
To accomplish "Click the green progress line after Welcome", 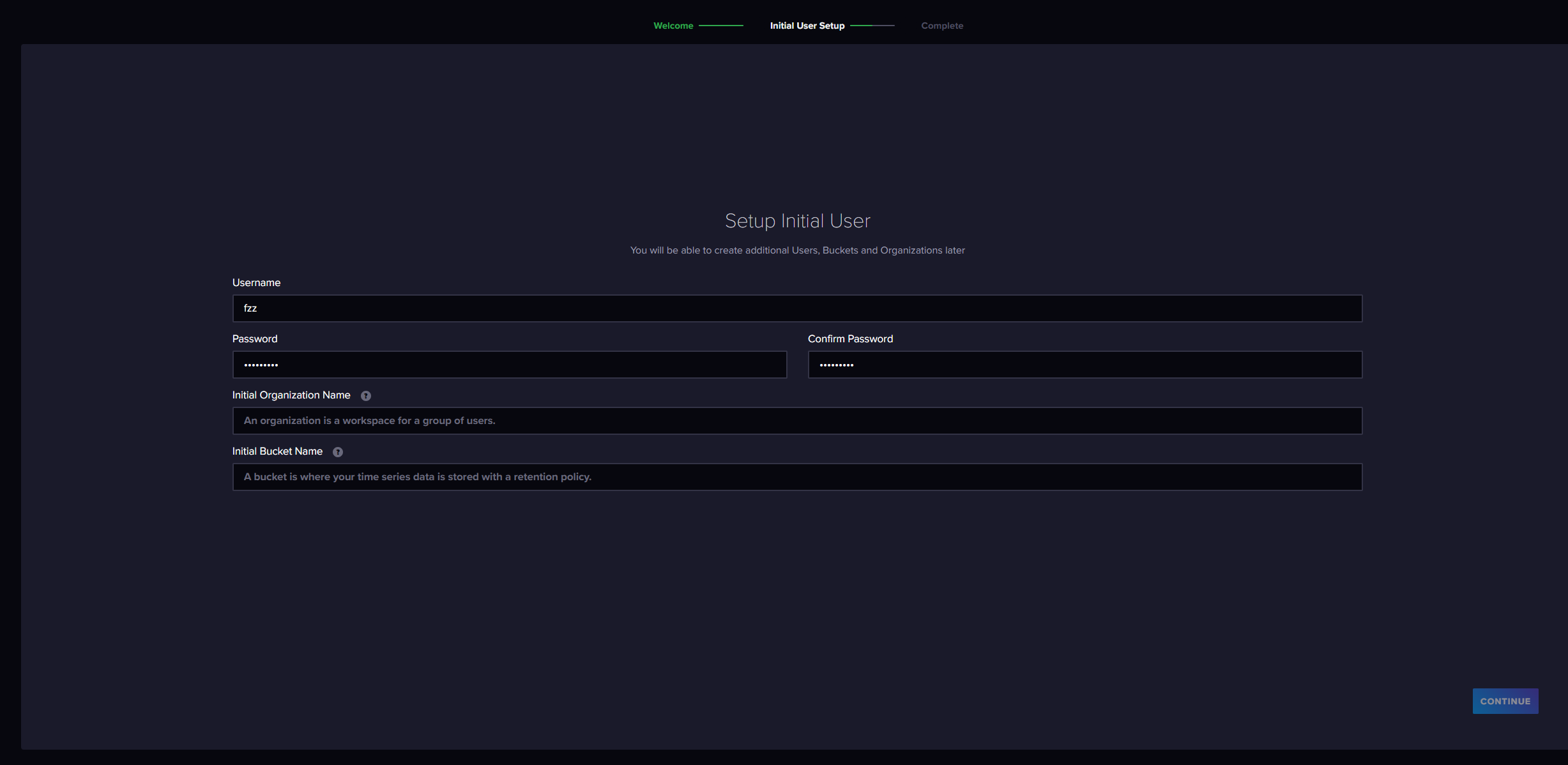I will (x=720, y=26).
